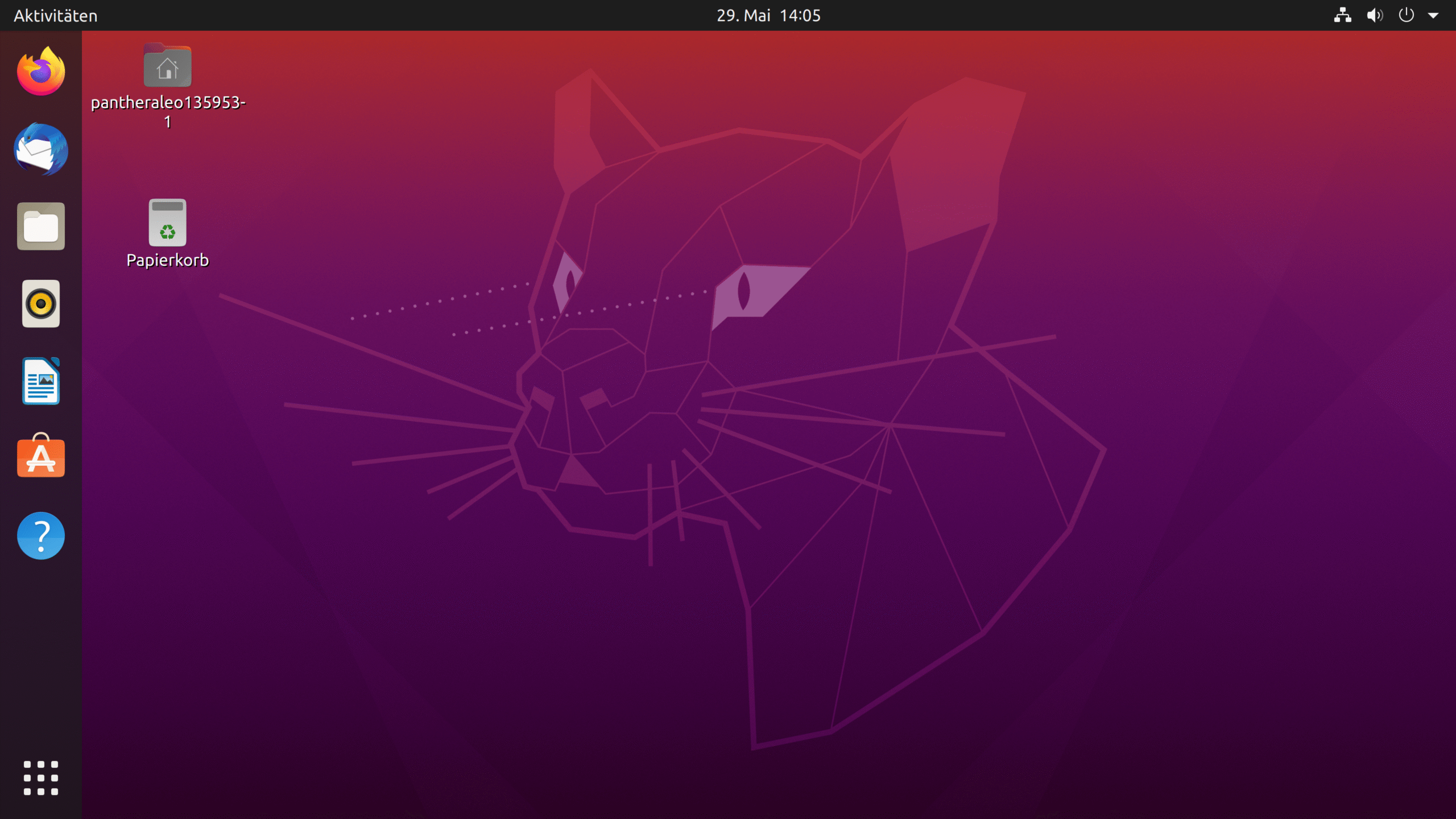
Task: Show all applications grid
Action: 41,777
